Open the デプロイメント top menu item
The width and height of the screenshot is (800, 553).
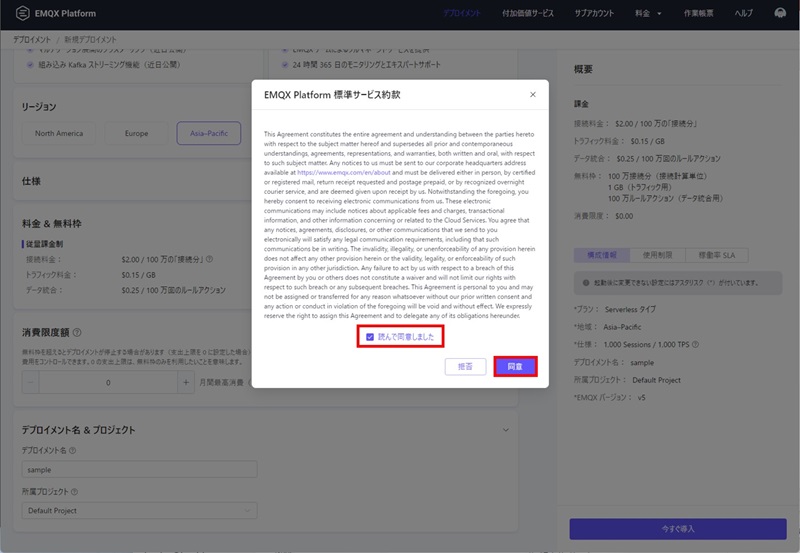(462, 13)
